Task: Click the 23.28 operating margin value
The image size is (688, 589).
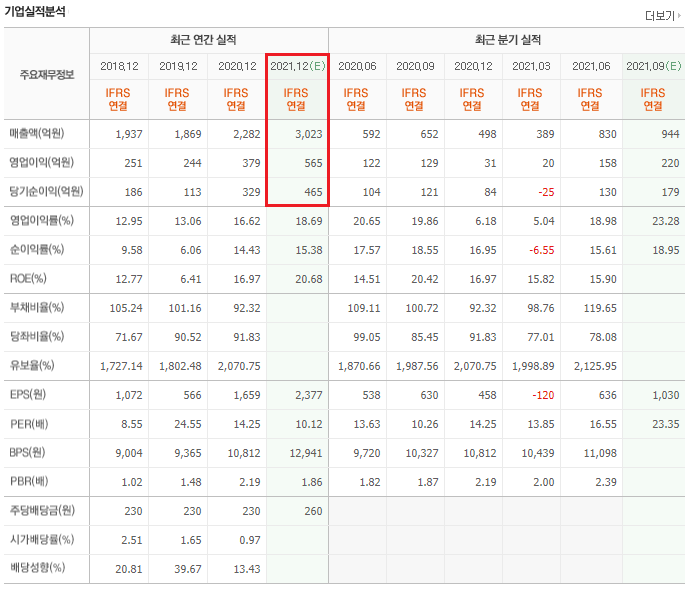Action: coord(666,221)
